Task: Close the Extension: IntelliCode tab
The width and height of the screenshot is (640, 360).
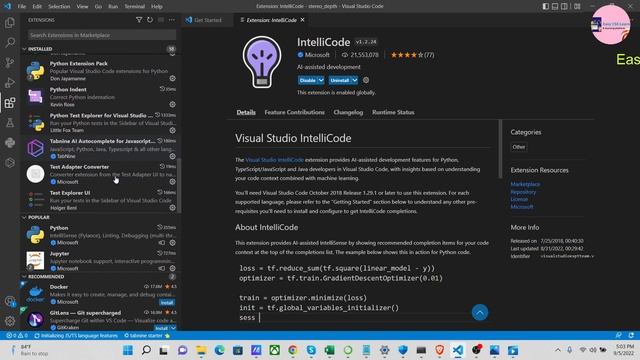Action: [302, 20]
